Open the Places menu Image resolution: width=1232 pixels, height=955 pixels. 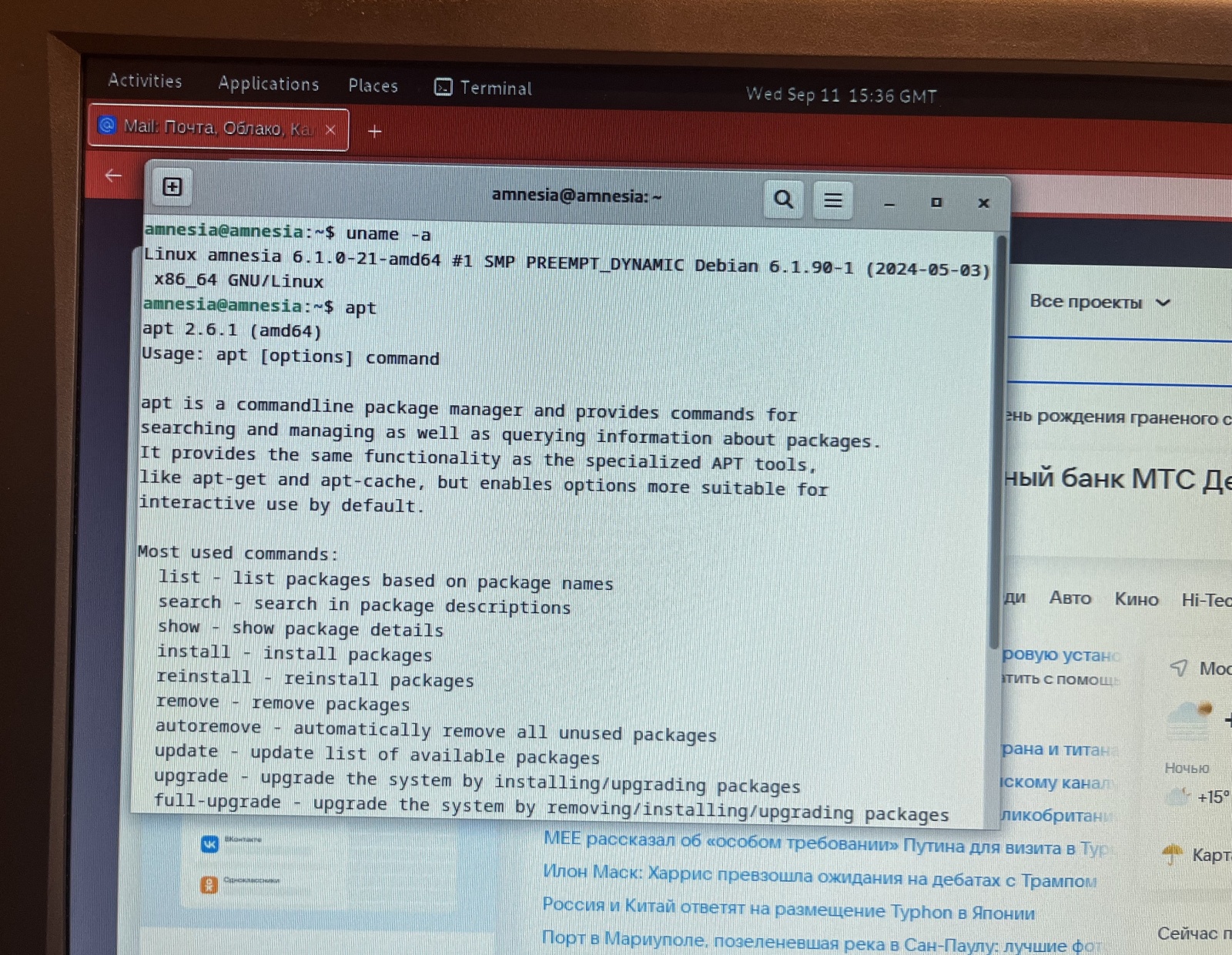click(373, 85)
